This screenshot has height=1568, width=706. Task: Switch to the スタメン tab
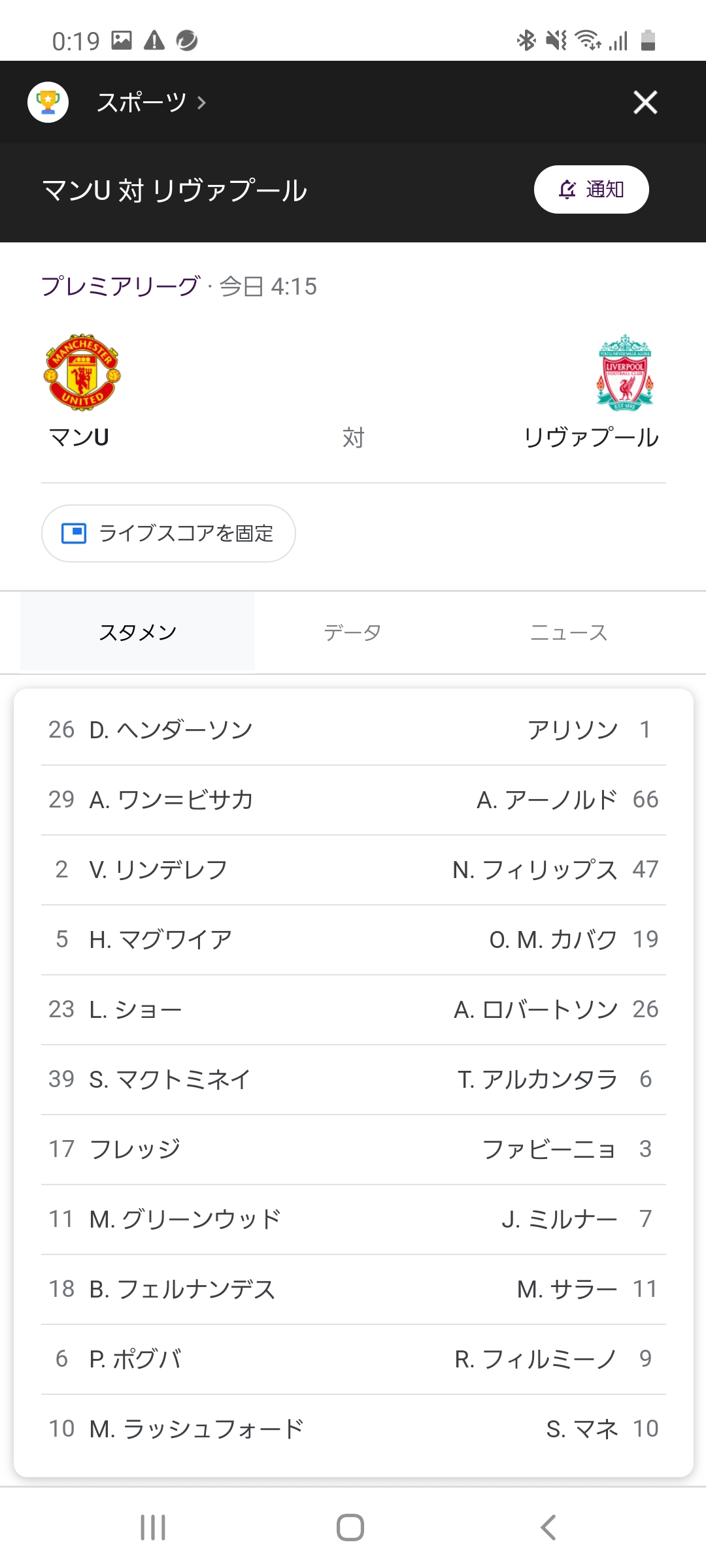point(137,632)
